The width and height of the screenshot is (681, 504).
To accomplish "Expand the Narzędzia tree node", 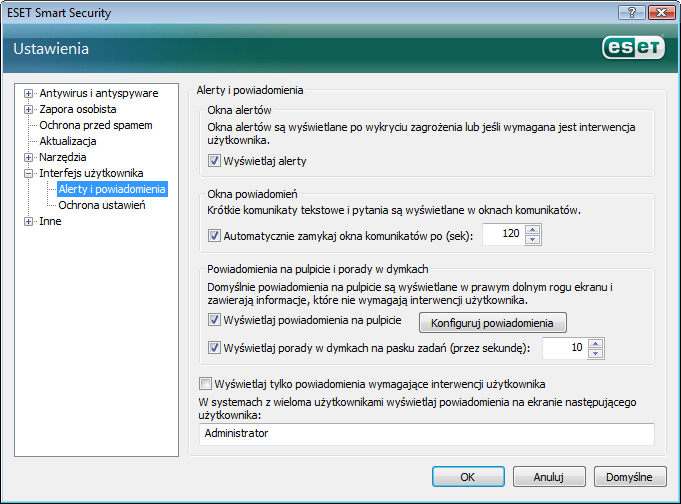I will [28, 157].
